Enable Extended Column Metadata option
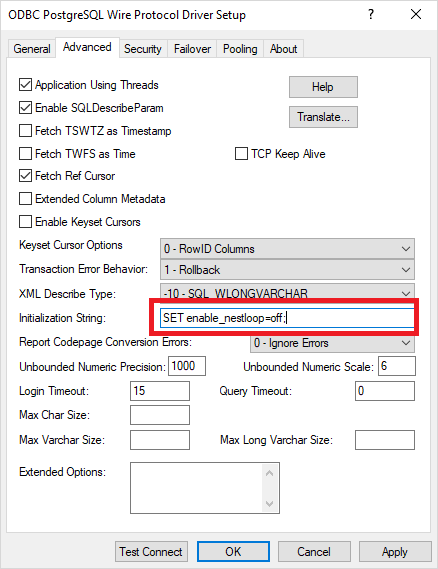Viewport: 438px width, 569px height. coord(25,199)
